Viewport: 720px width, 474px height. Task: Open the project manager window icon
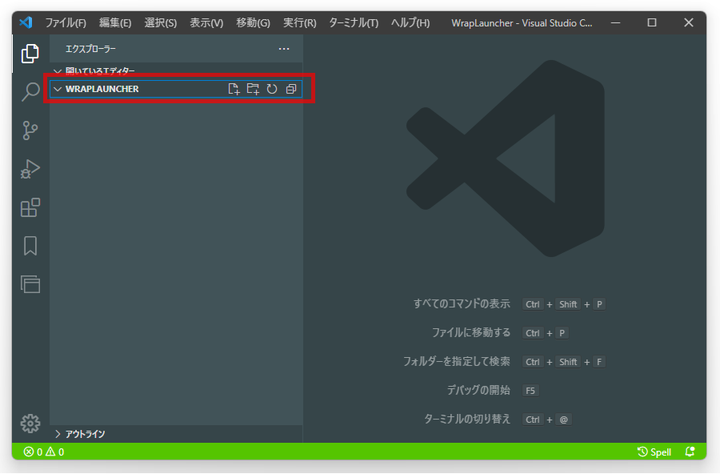(x=30, y=284)
